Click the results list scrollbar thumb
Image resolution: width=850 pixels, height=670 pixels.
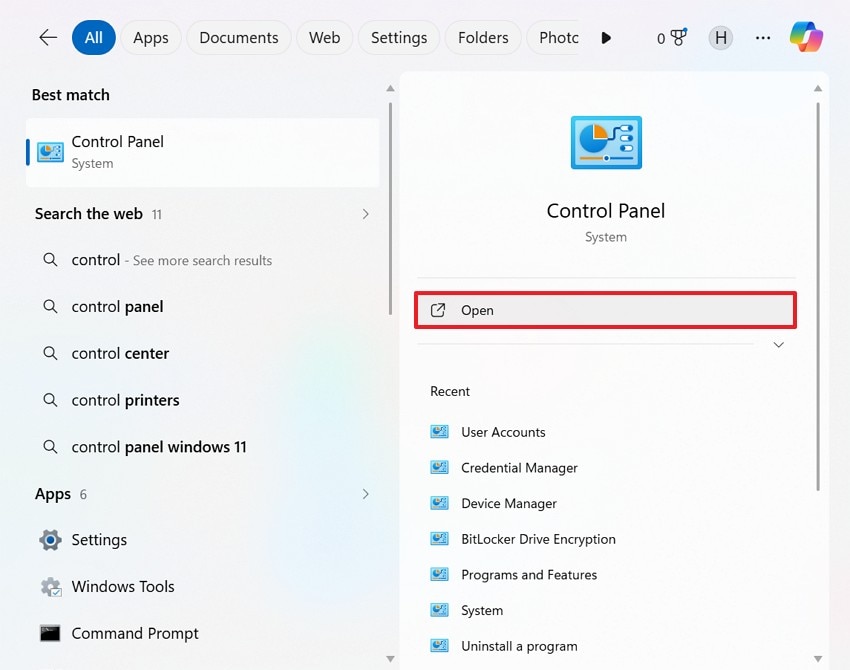tap(390, 208)
